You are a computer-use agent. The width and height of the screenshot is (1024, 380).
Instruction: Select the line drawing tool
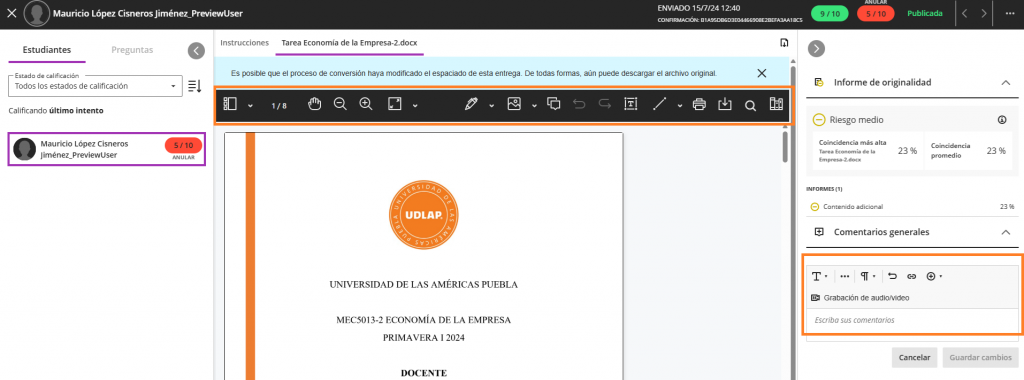659,104
